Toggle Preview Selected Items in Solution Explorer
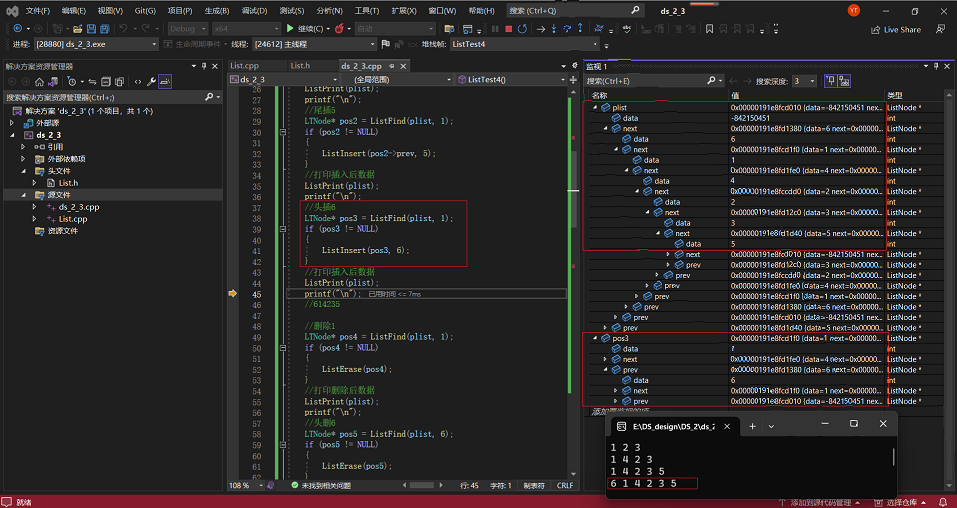Screen dimensions: 957x508 coord(165,82)
